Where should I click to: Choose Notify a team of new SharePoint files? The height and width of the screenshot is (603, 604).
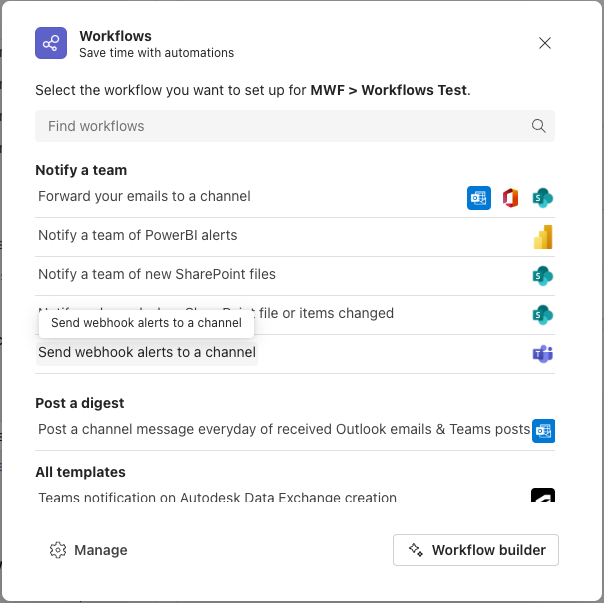[157, 275]
